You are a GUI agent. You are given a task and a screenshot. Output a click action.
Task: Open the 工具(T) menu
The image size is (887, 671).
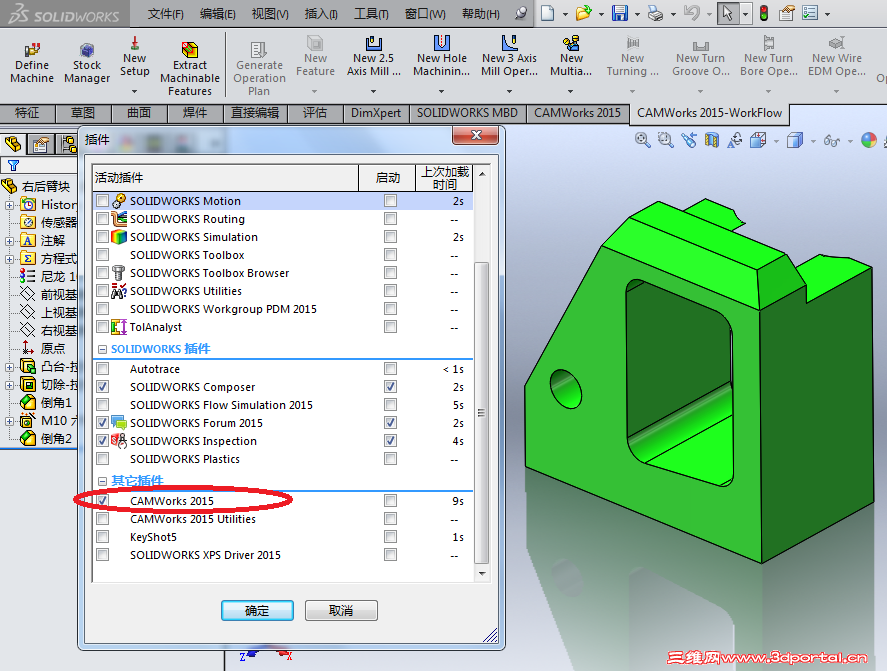[371, 14]
